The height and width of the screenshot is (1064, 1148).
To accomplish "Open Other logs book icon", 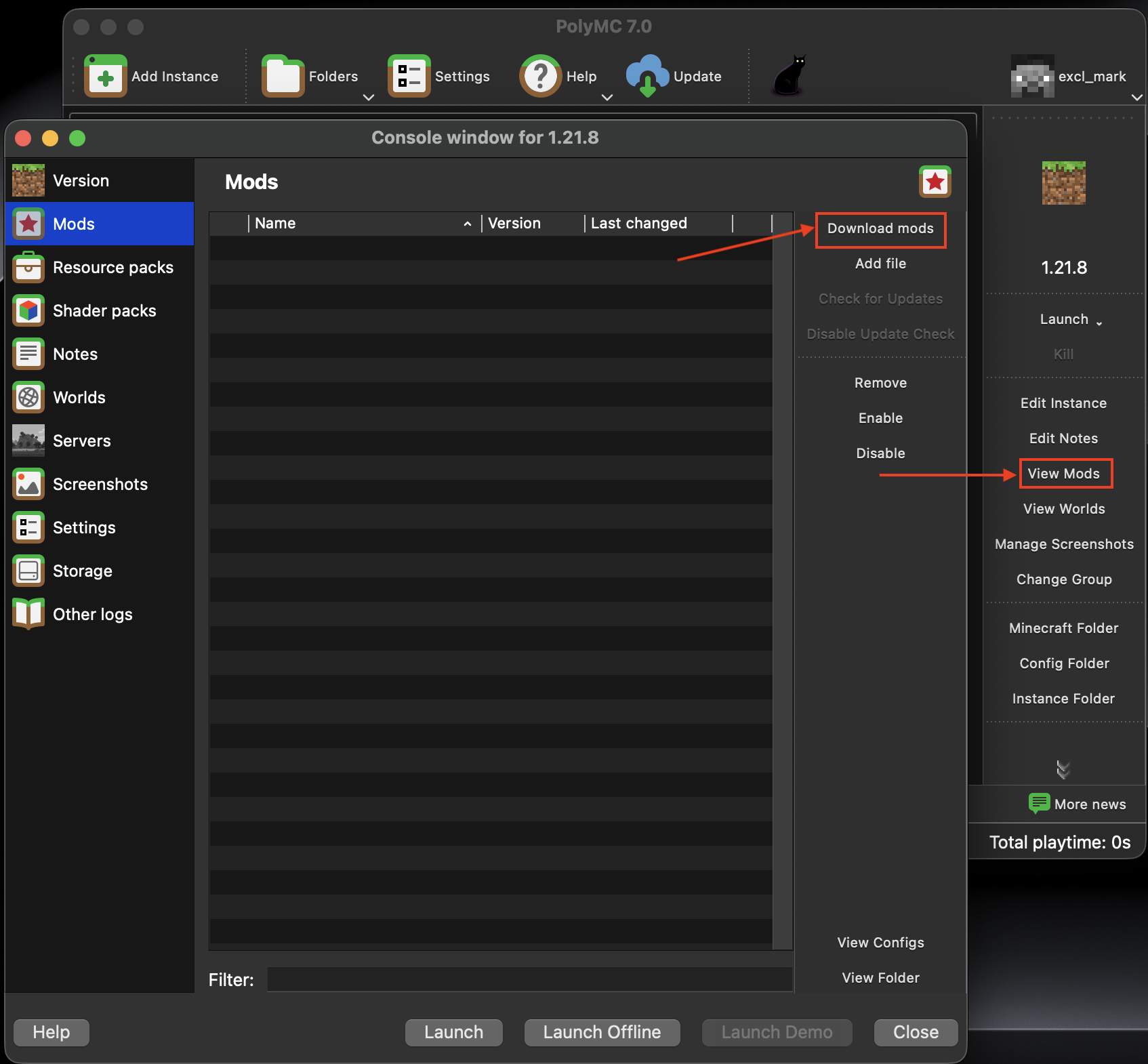I will click(28, 615).
